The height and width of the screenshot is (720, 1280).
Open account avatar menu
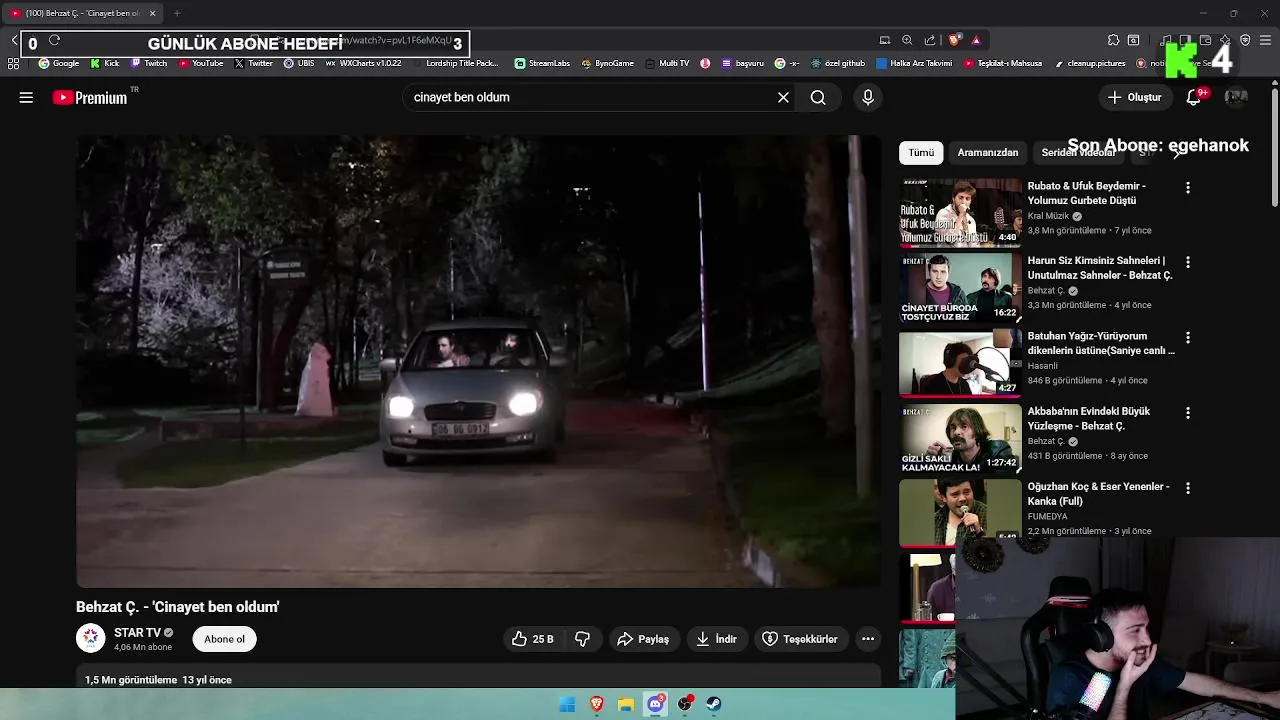(x=1236, y=97)
